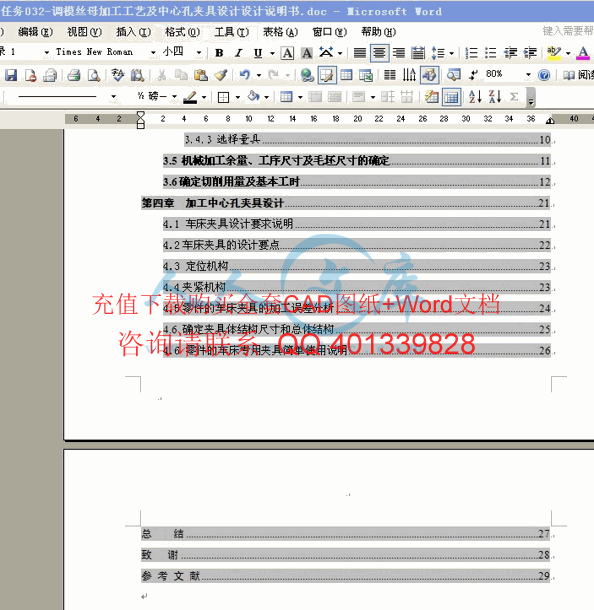Screen dimensions: 594x610
Task: Apply the yellow highlight color button
Action: coord(554,53)
